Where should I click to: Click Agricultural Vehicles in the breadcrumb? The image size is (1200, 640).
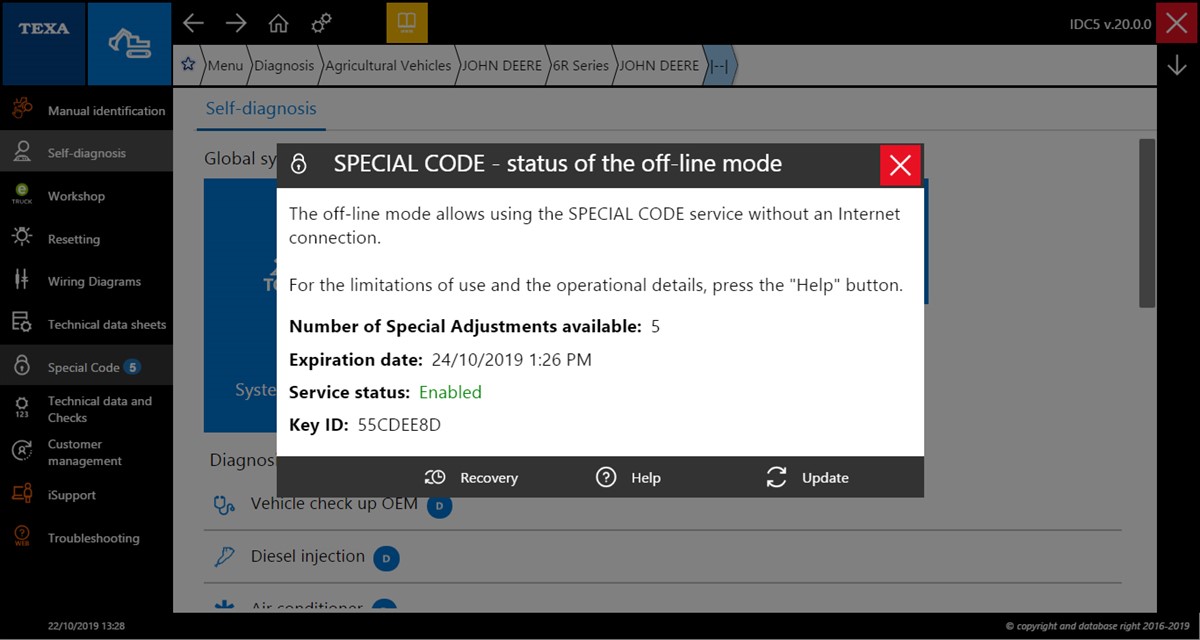pyautogui.click(x=388, y=66)
